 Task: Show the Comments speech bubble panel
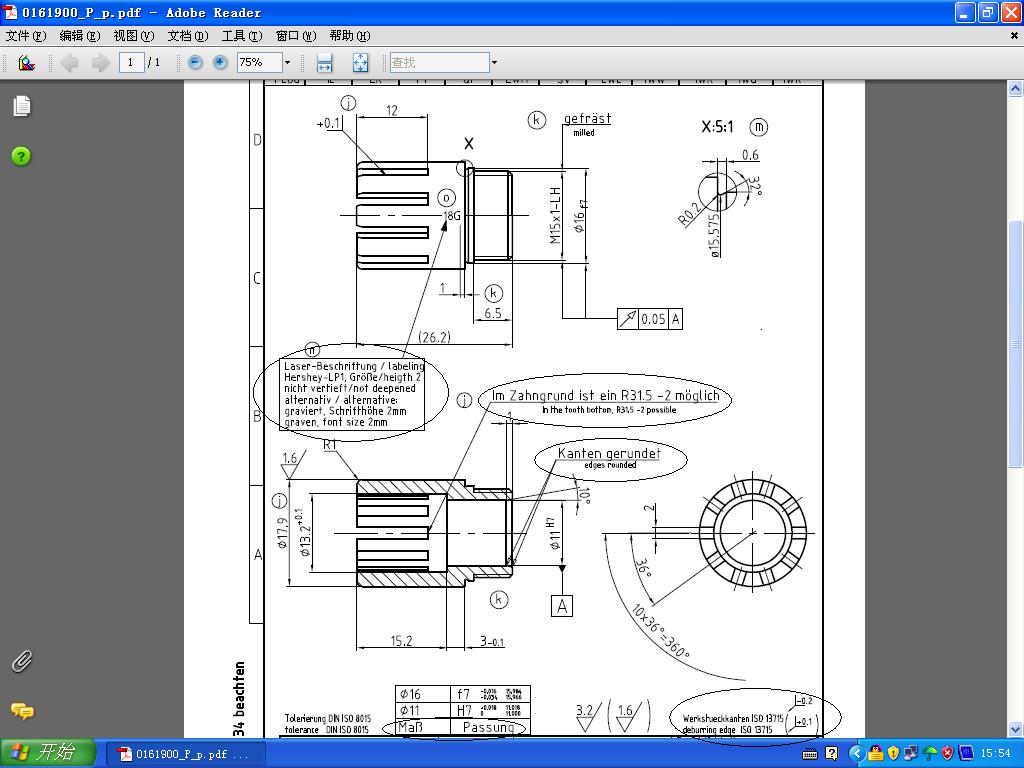pyautogui.click(x=22, y=711)
